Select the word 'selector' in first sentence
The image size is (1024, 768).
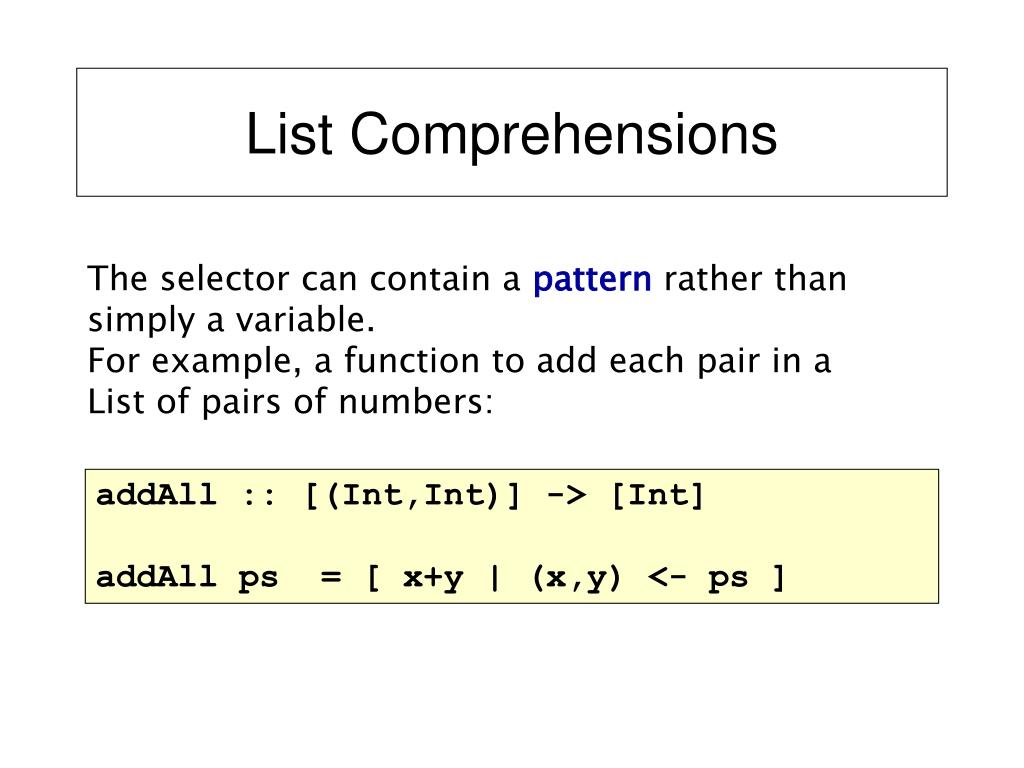click(225, 279)
